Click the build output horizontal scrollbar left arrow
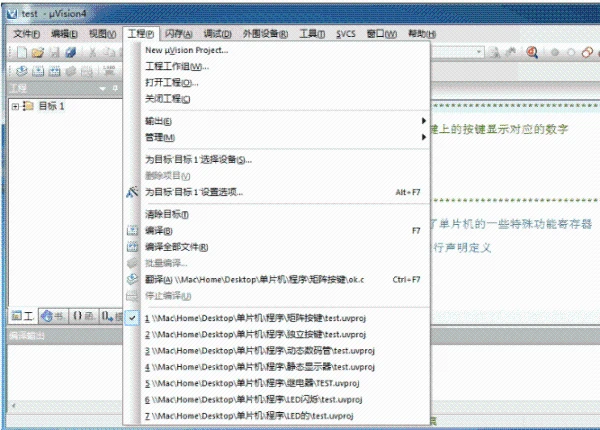The width and height of the screenshot is (600, 430). [x=14, y=406]
